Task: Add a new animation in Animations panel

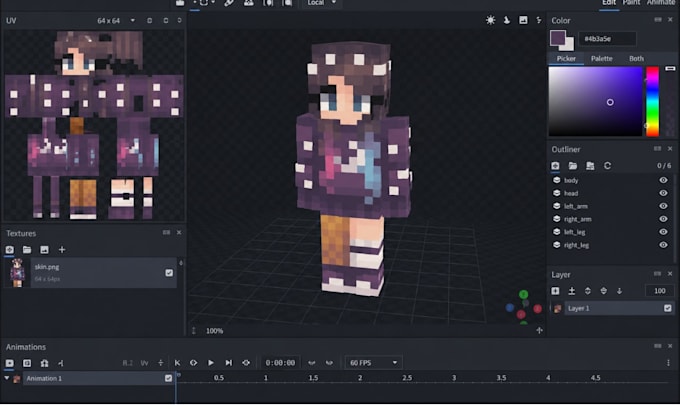Action: tap(10, 363)
